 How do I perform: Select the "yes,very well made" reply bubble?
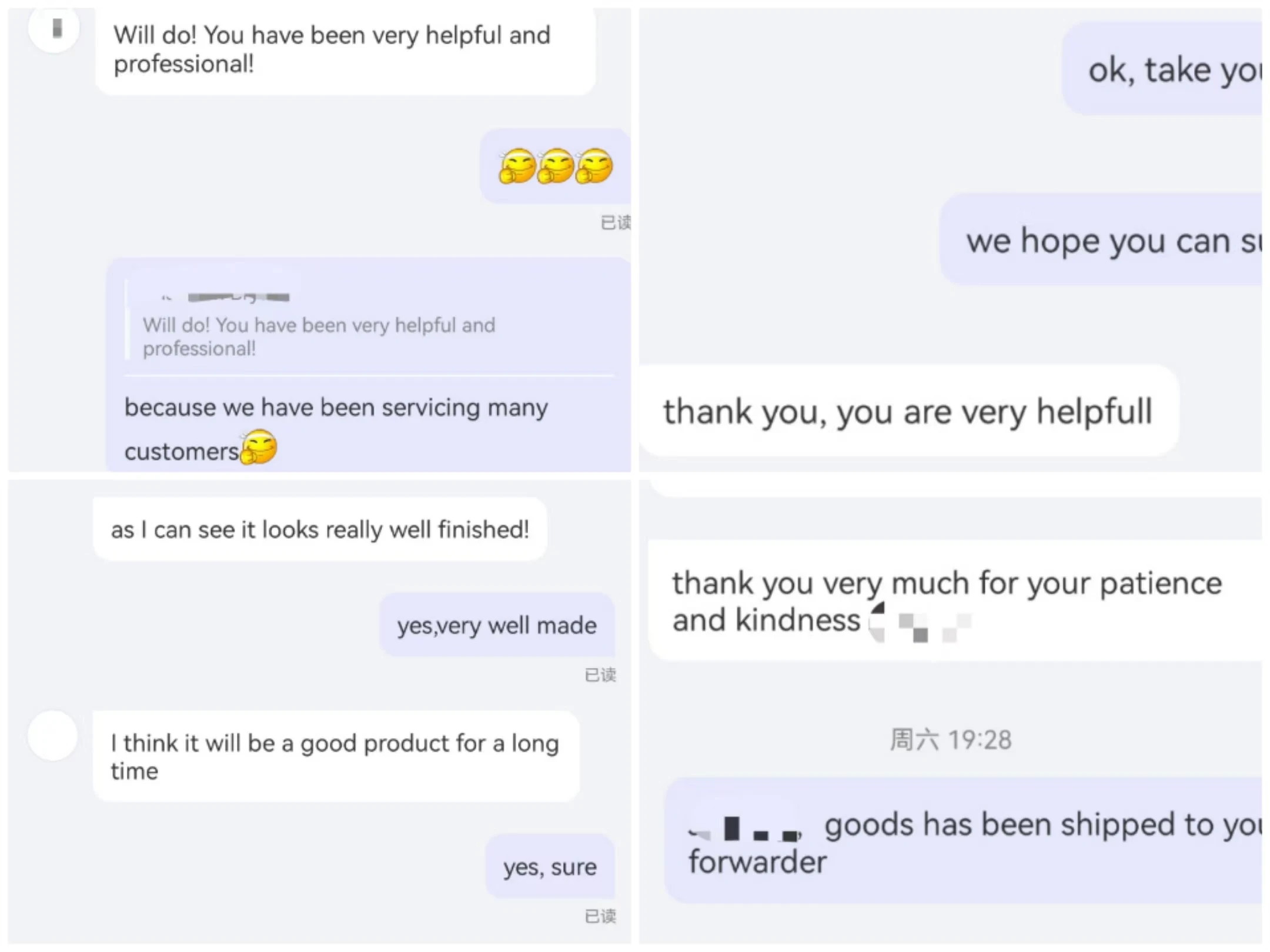coord(497,625)
